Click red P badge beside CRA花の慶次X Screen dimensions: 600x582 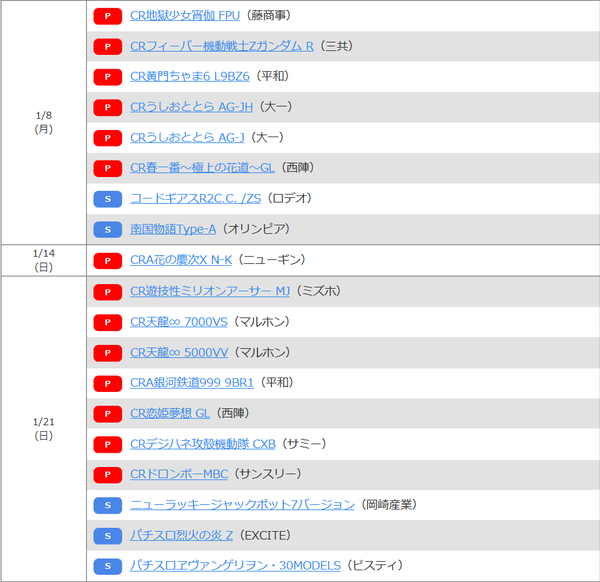click(108, 261)
